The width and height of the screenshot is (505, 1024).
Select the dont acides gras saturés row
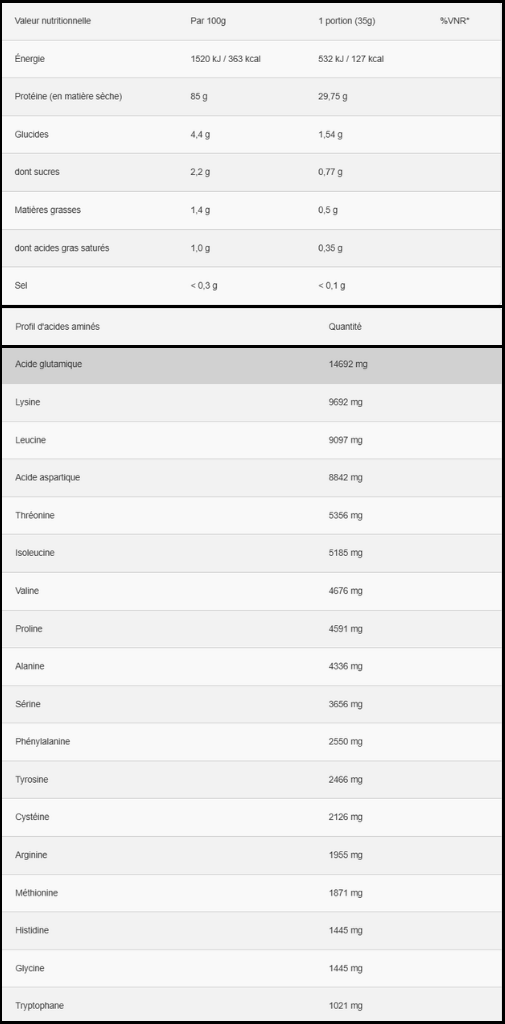coord(252,248)
